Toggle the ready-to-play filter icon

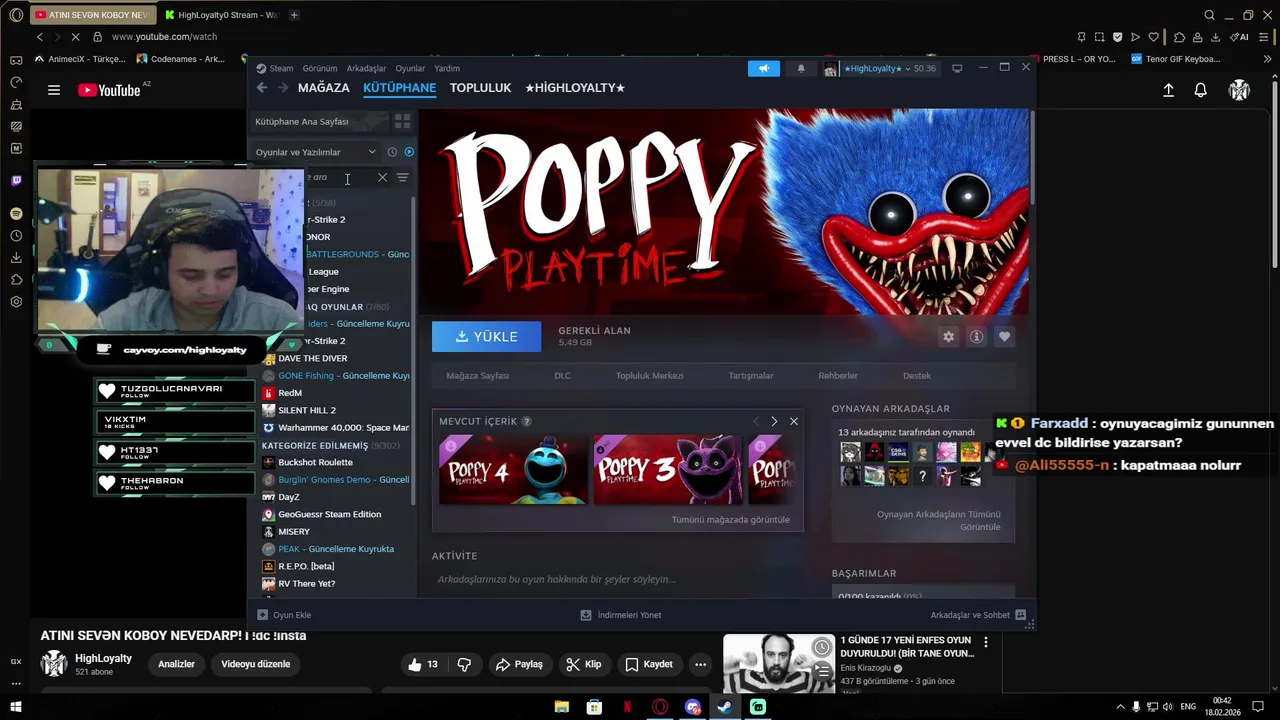click(x=409, y=152)
